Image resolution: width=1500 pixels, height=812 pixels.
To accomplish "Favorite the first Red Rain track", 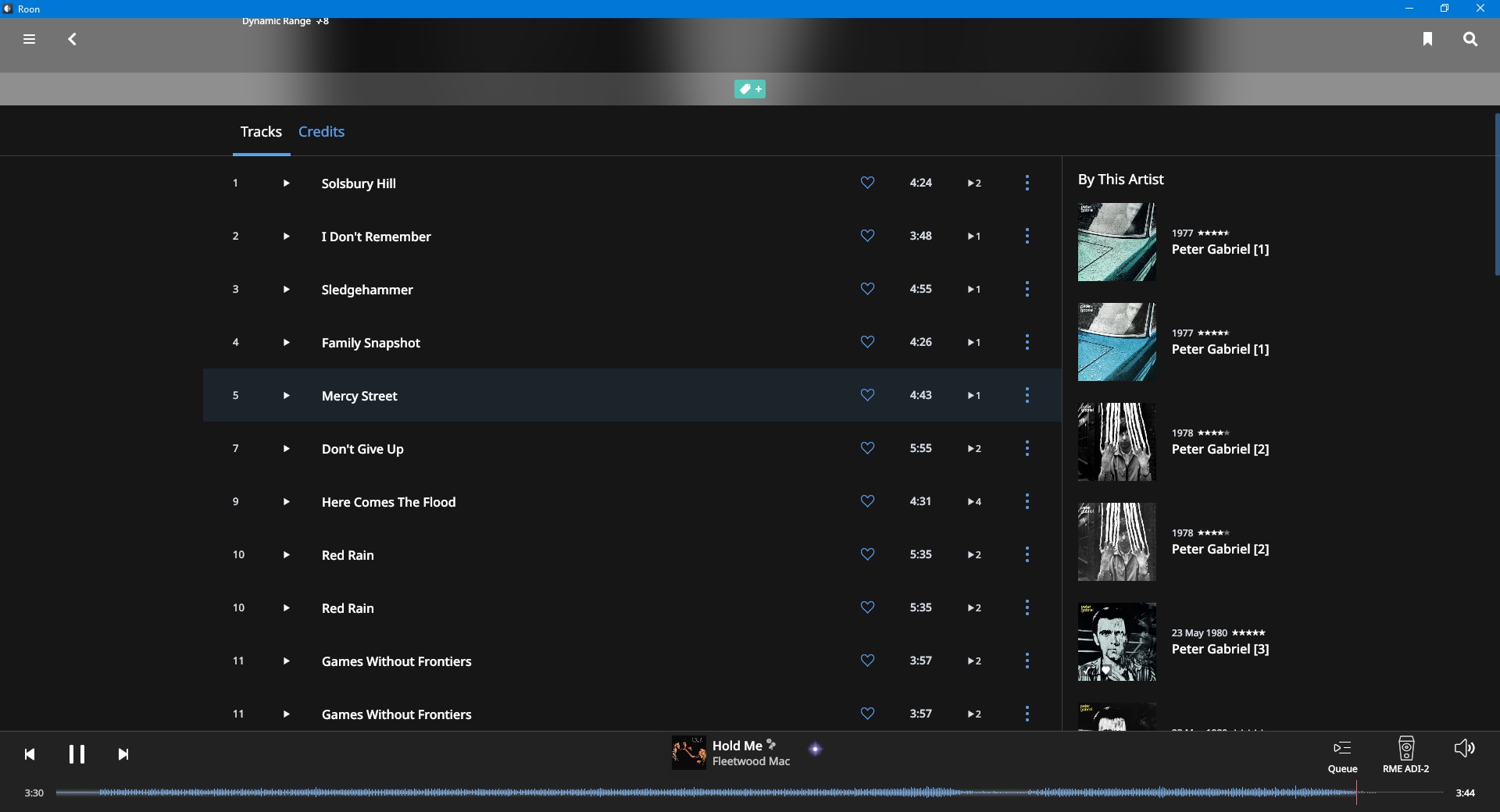I will [867, 554].
